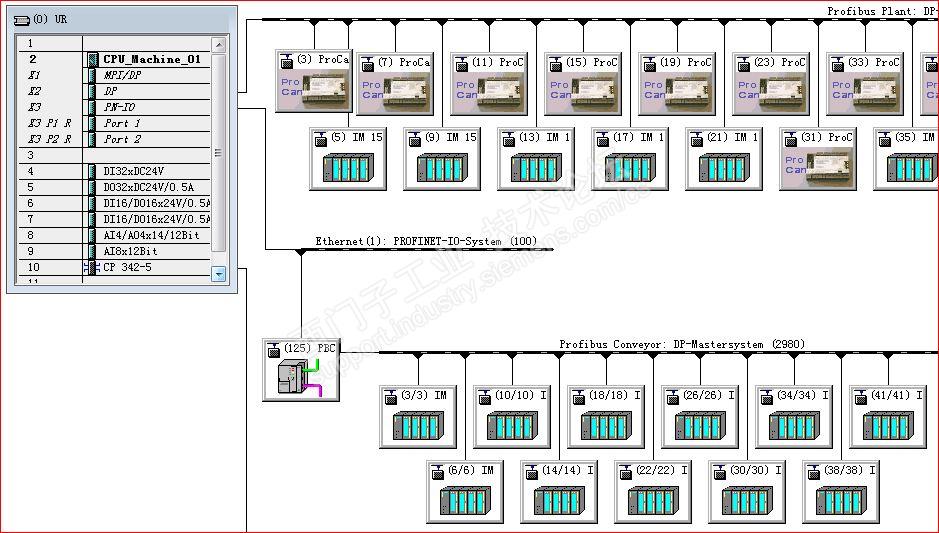The image size is (939, 533).
Task: Select conveyor station (3/3) IM
Action: coord(418,417)
